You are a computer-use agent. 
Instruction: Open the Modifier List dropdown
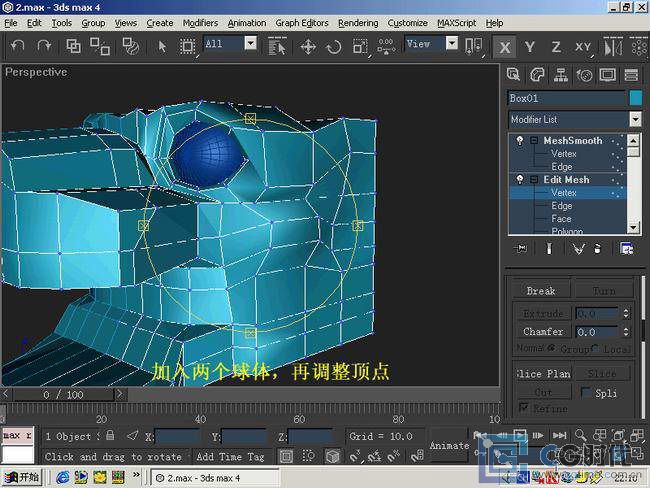(x=635, y=119)
